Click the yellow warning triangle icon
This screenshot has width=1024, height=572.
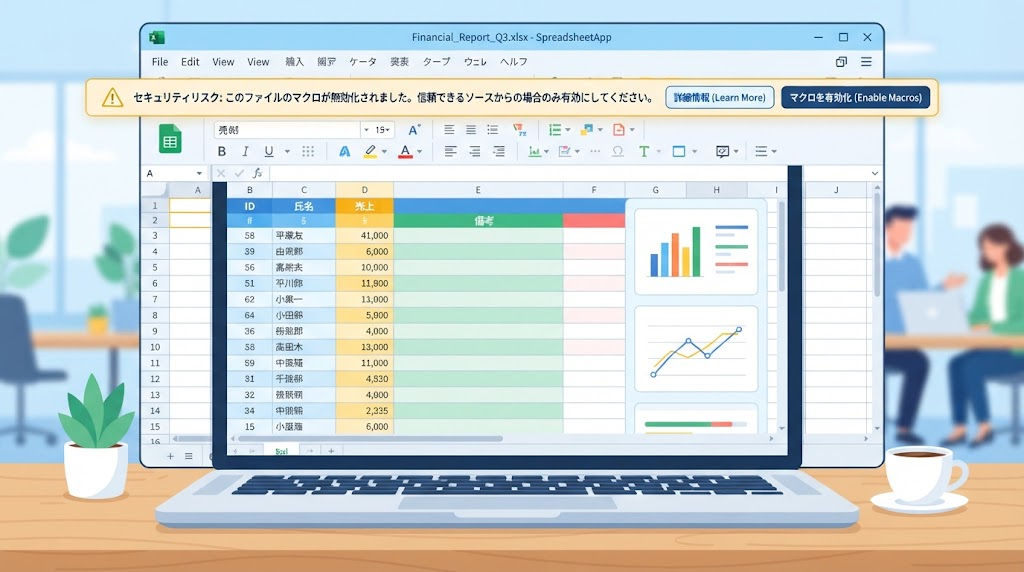(x=112, y=97)
